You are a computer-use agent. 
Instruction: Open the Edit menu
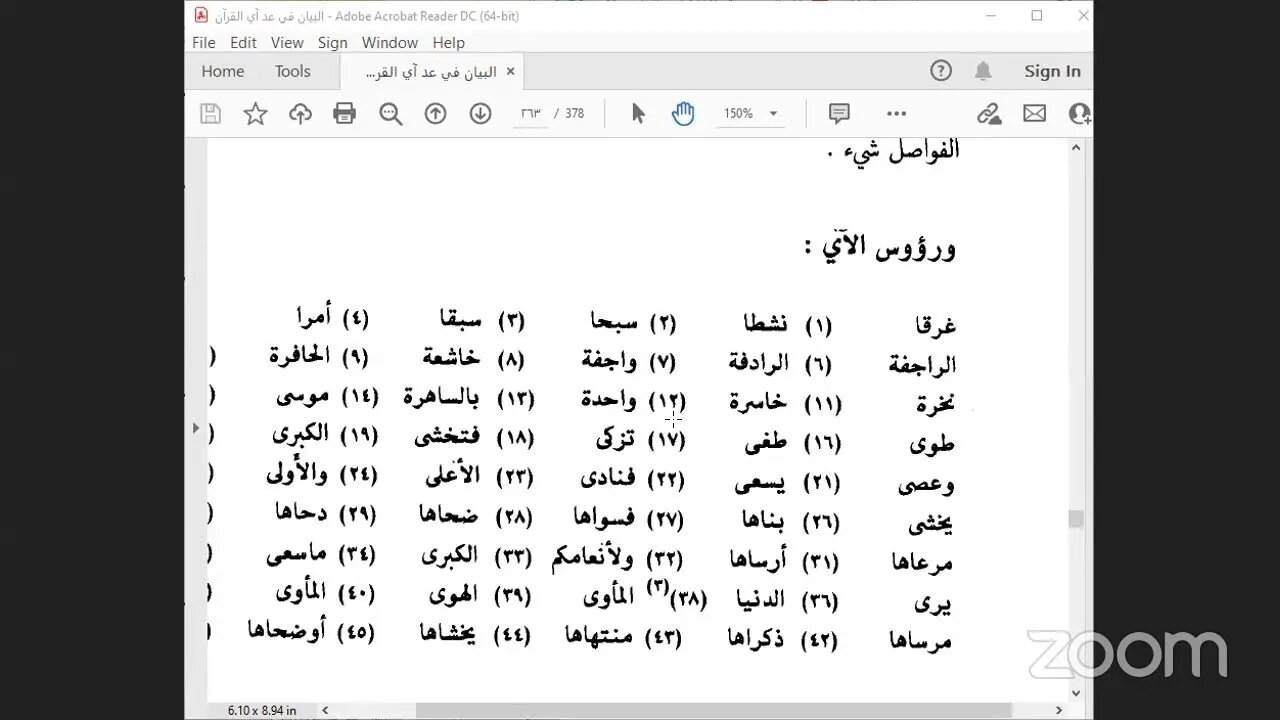point(243,43)
